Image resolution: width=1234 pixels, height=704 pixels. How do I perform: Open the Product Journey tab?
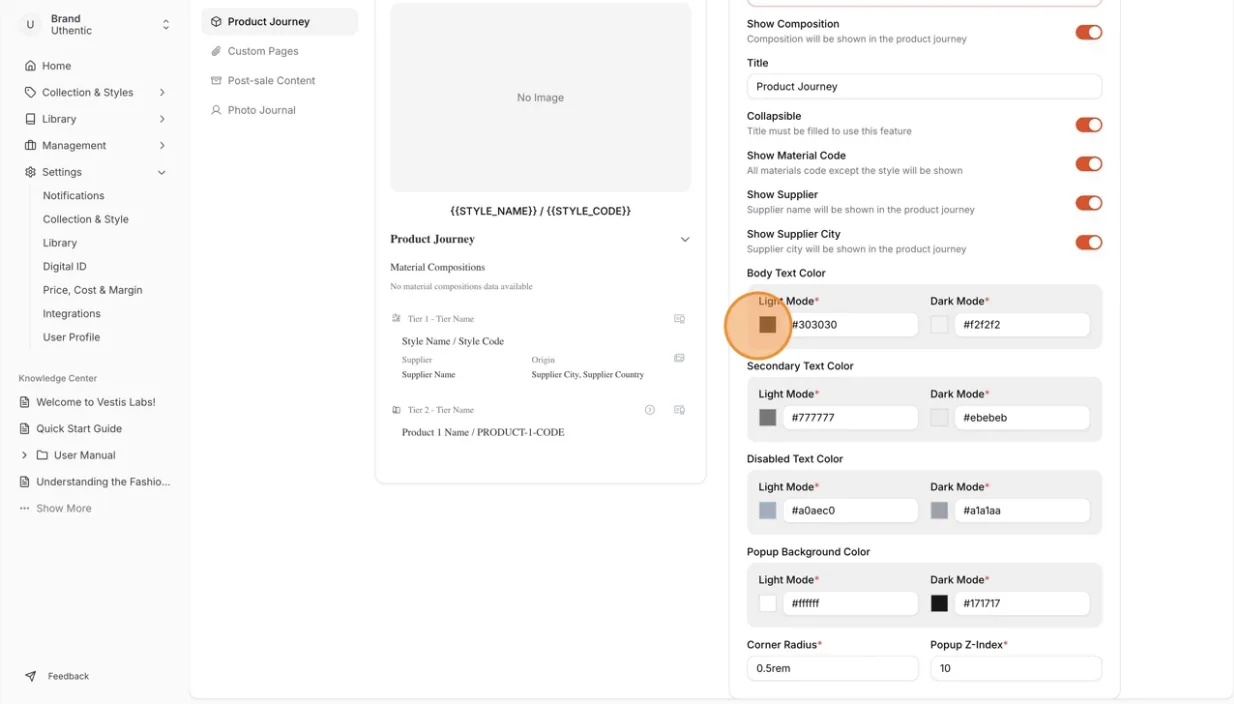(x=279, y=21)
